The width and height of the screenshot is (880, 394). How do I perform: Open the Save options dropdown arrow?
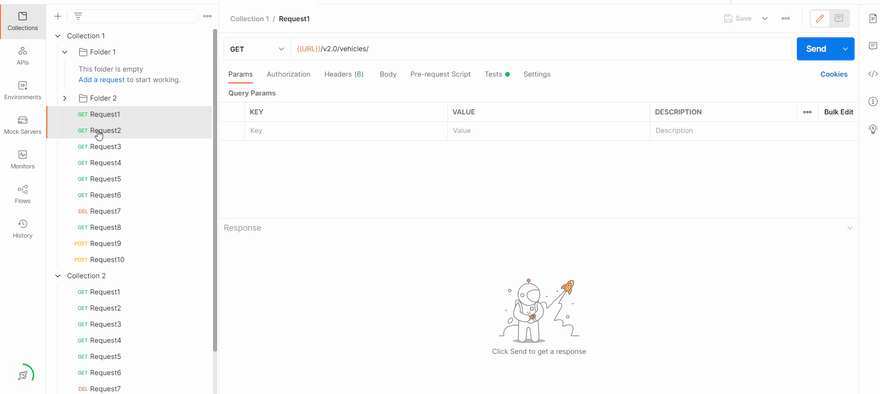[x=764, y=19]
